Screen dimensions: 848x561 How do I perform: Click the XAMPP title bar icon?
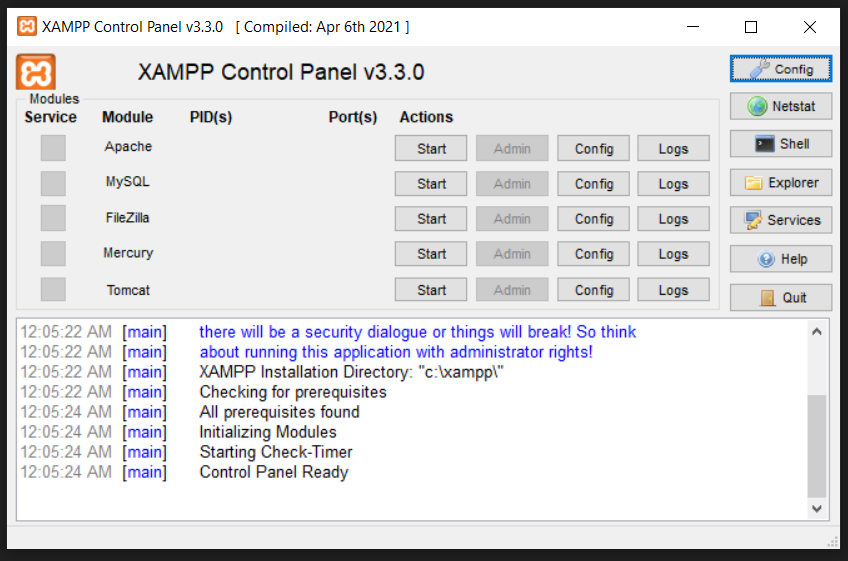coord(26,26)
